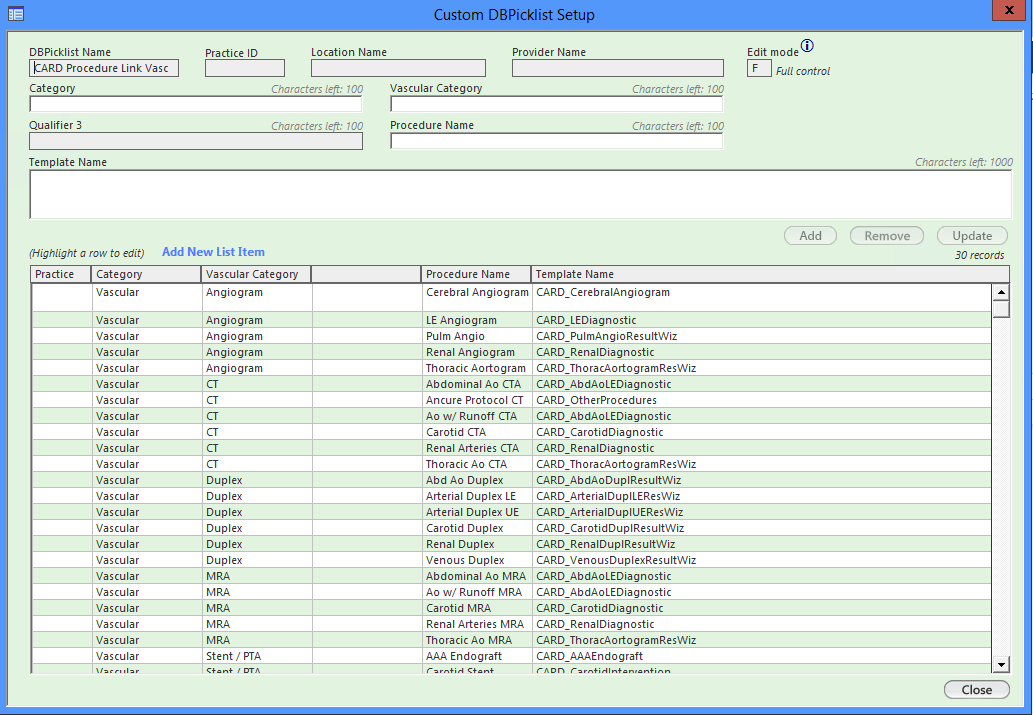Click the Edit mode info icon
Image resolution: width=1033 pixels, height=715 pixels.
pyautogui.click(x=807, y=45)
